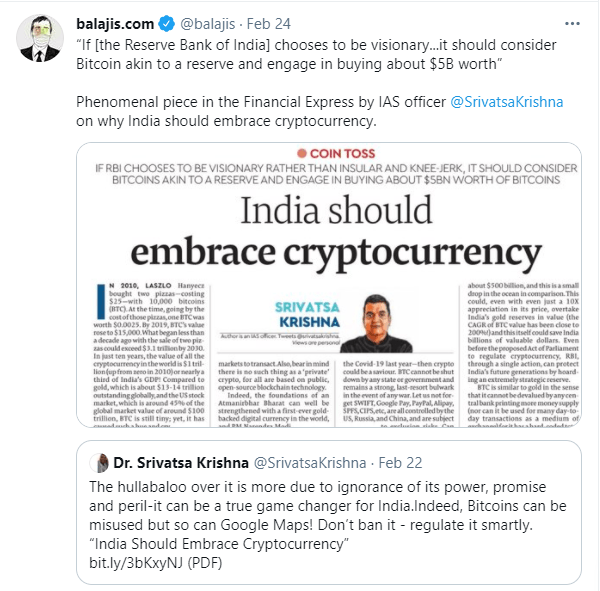The height and width of the screenshot is (591, 600).
Task: Click Dr. Srivatsa Krishna's small avatar
Action: [x=99, y=463]
